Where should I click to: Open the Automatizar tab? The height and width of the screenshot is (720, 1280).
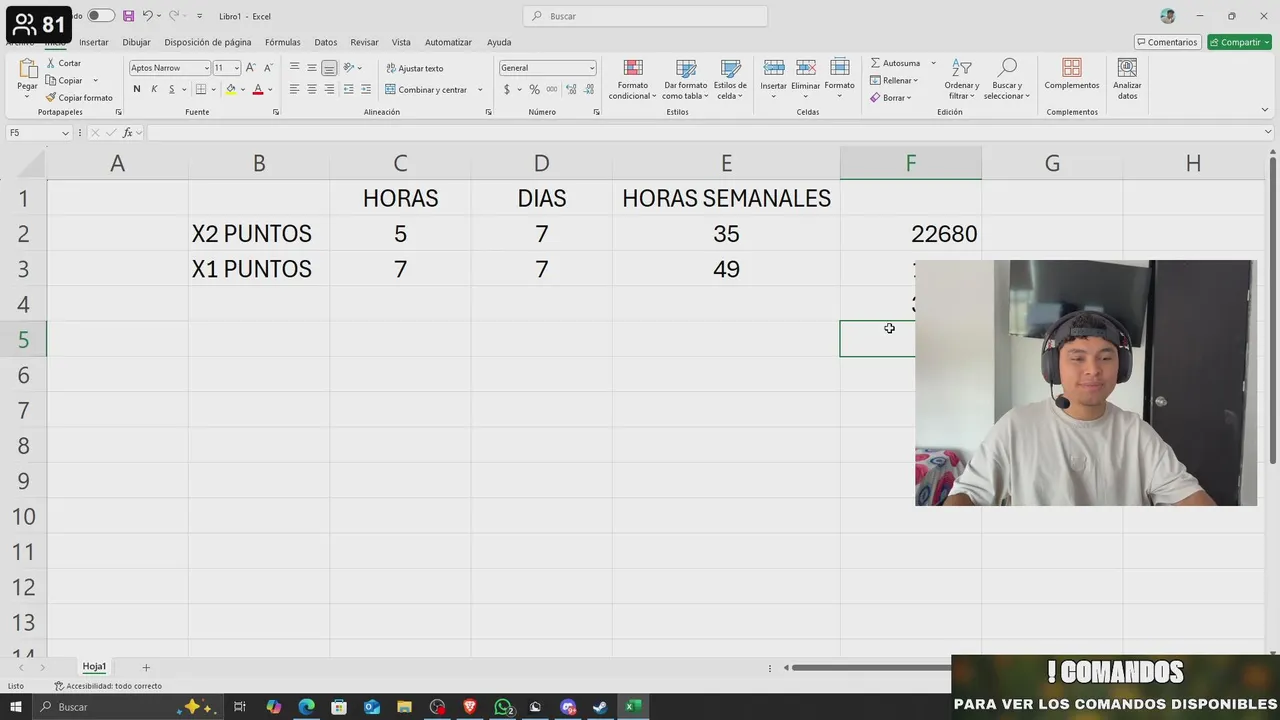coord(448,42)
